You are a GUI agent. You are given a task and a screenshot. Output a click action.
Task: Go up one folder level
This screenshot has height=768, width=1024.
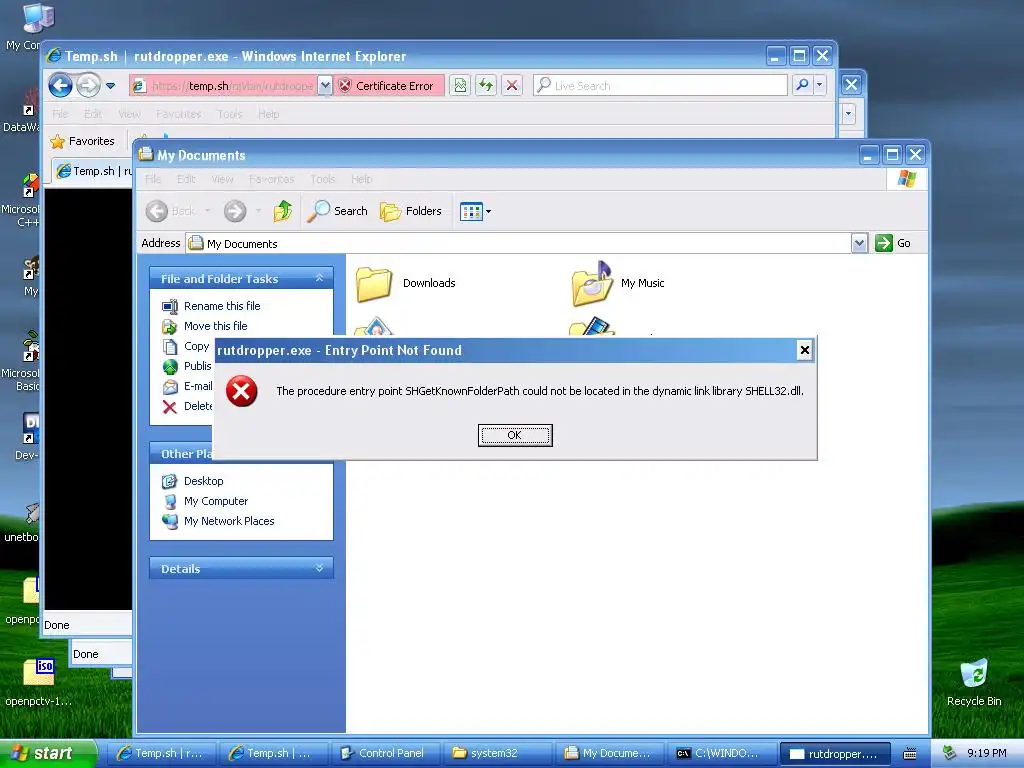coord(283,211)
